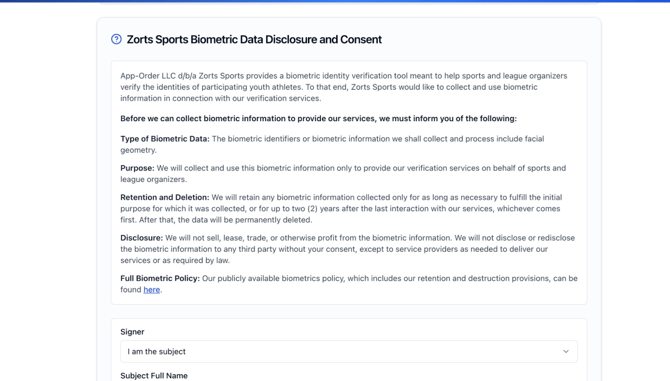The height and width of the screenshot is (381, 670).
Task: Select the "Disclosure:" bold label
Action: [x=141, y=238]
